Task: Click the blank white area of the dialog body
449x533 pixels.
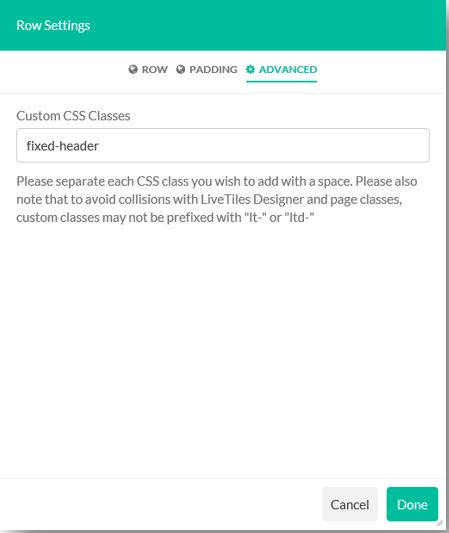Action: 223,350
